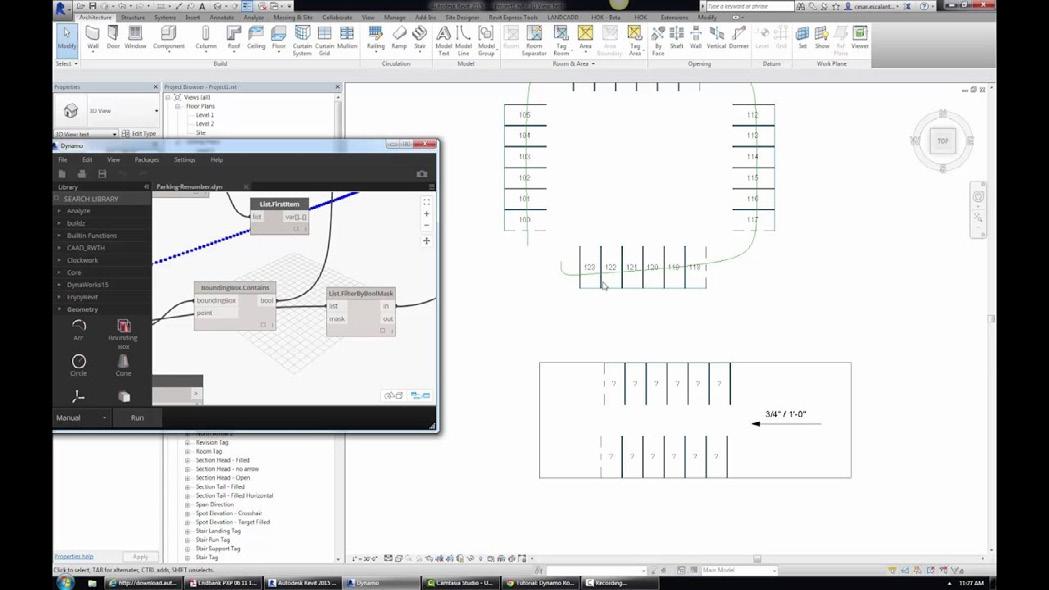Click the Revit keyword search field
The width and height of the screenshot is (1049, 590).
749,6
